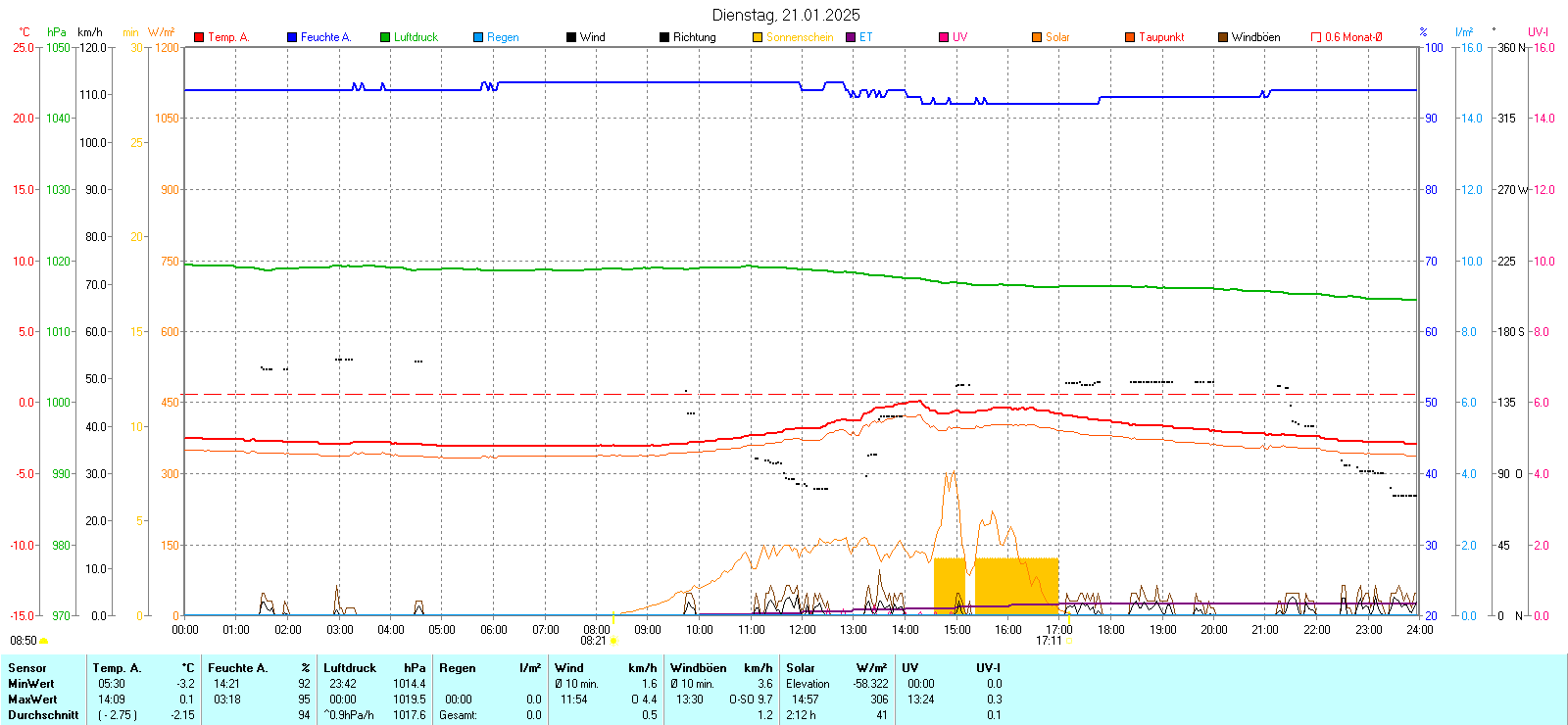Image resolution: width=1568 pixels, height=725 pixels.
Task: Click the sun icon beside 08:50
Action: 43,641
